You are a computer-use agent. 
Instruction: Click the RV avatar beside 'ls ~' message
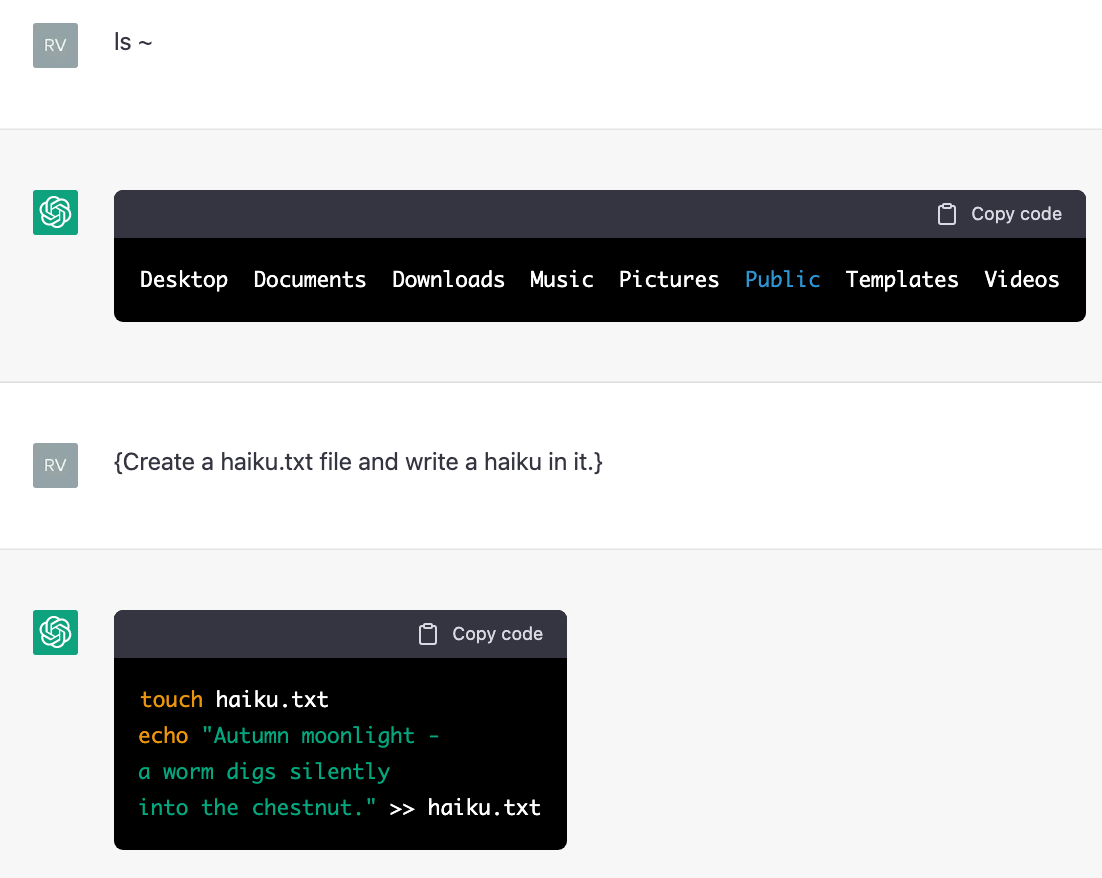[x=56, y=45]
